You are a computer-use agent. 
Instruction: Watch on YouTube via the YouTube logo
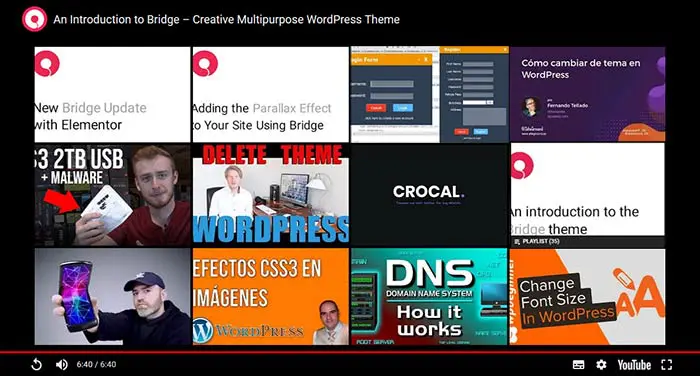[634, 365]
